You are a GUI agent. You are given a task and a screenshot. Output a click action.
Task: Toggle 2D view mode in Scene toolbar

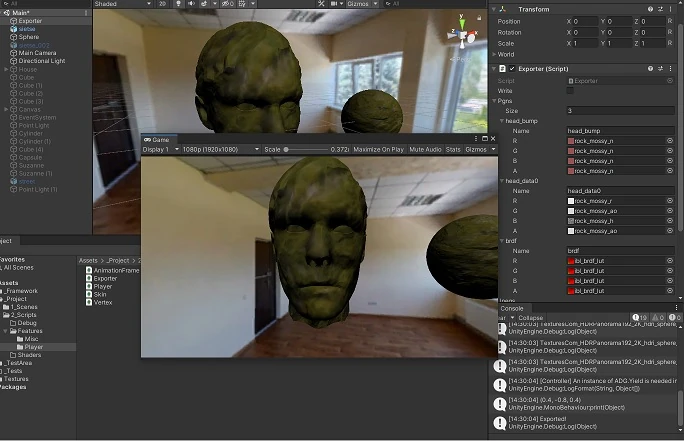(163, 4)
